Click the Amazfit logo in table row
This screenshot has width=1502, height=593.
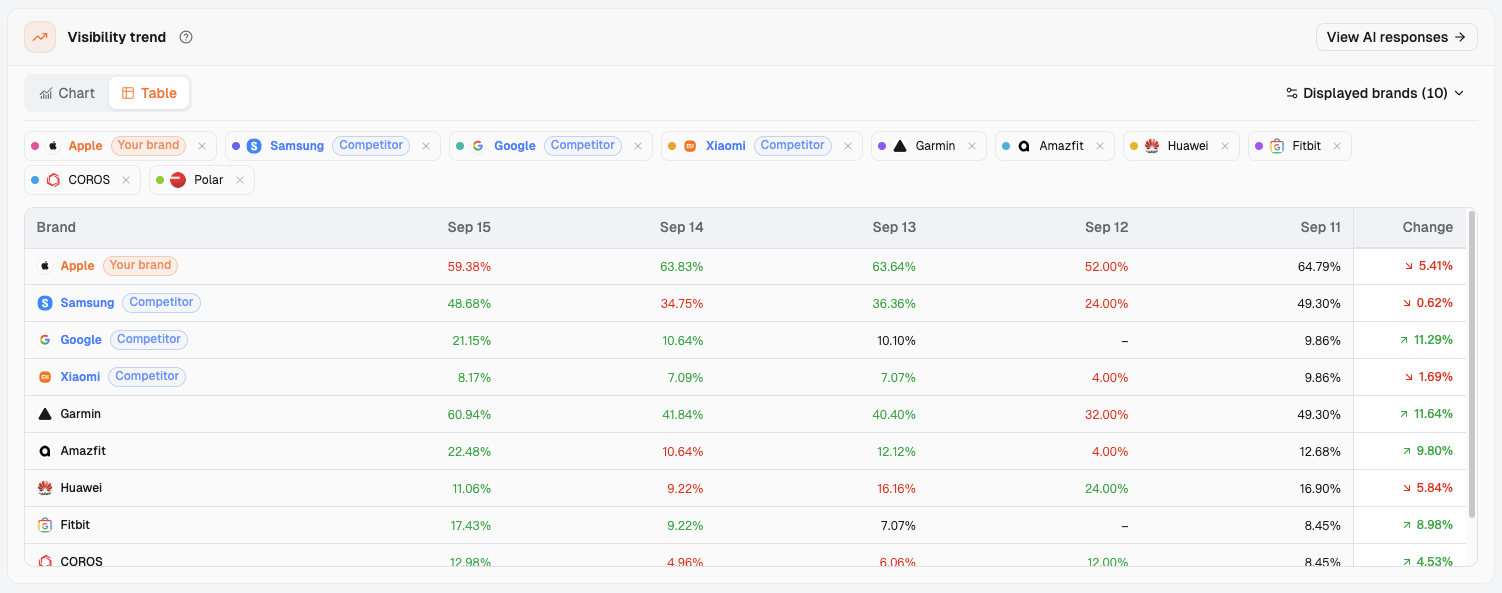coord(45,451)
